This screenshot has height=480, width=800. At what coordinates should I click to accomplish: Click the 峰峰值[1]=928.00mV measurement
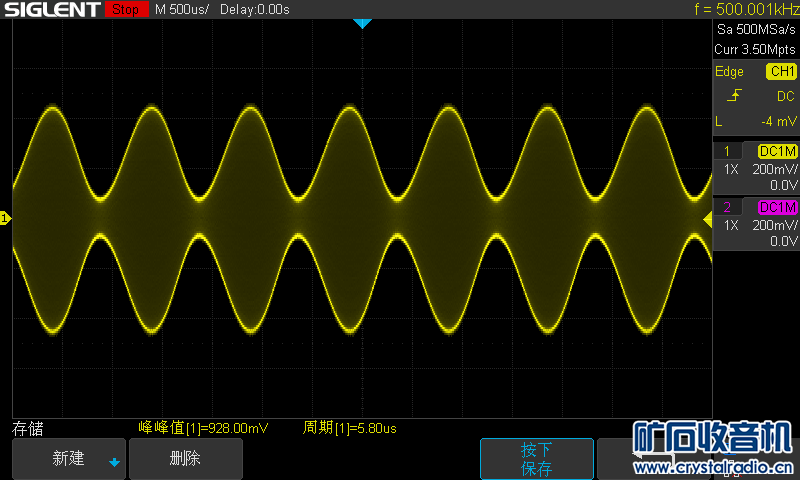coord(203,428)
